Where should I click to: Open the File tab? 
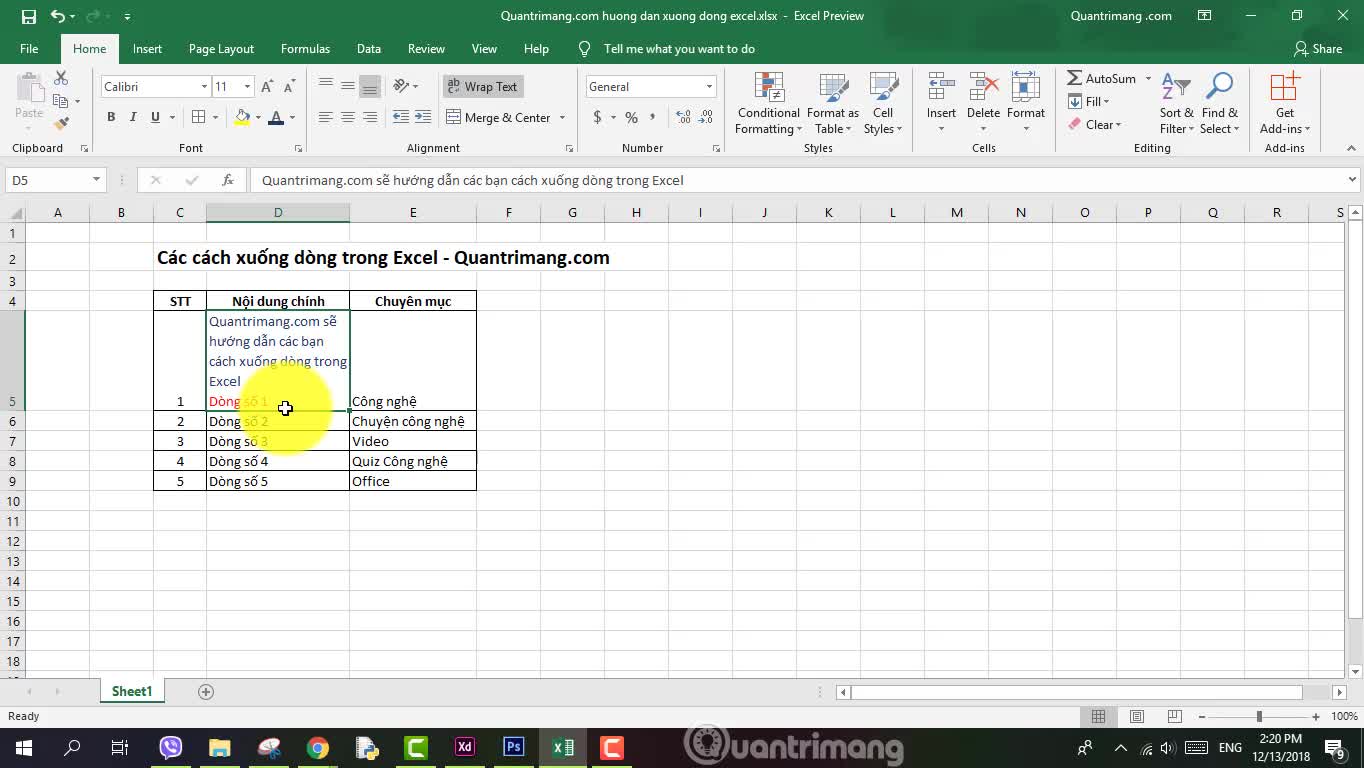coord(29,49)
